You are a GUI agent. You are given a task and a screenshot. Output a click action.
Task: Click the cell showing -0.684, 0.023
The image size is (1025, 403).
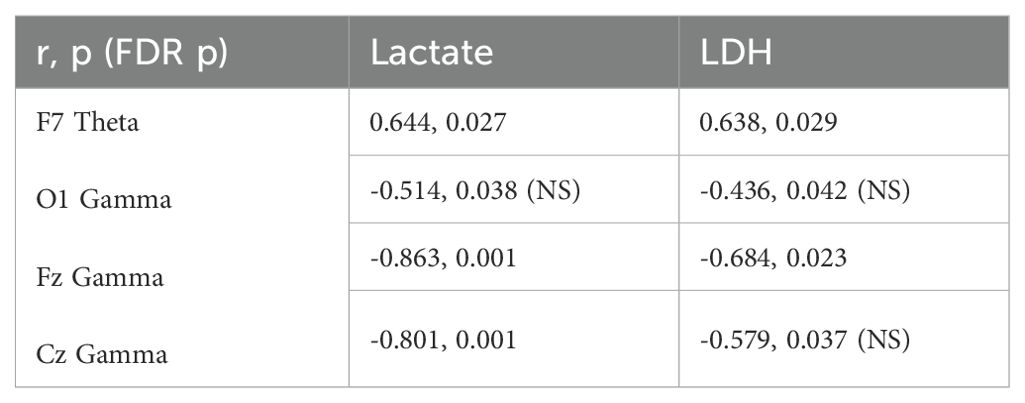tap(775, 259)
